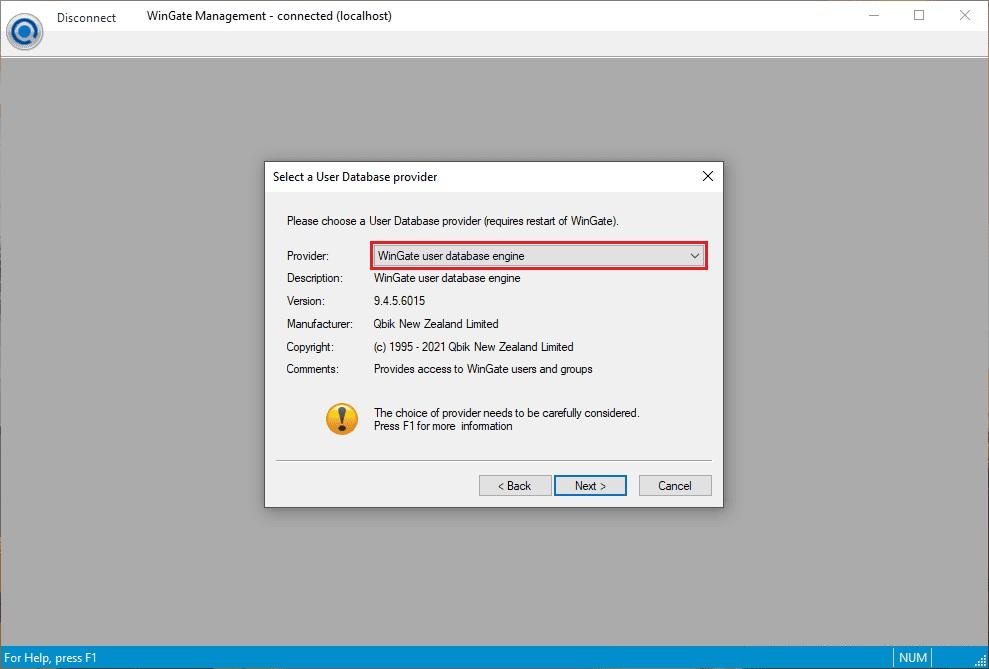Image resolution: width=989 pixels, height=669 pixels.
Task: Click the Press F1 for more information text
Action: coord(443,426)
